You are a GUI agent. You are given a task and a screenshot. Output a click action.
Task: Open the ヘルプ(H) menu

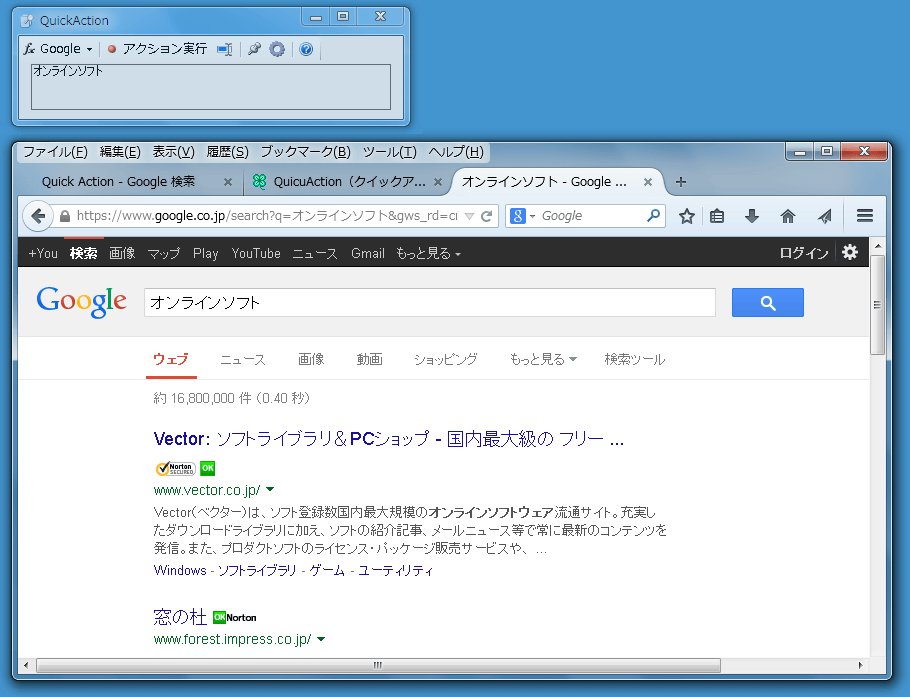point(456,152)
